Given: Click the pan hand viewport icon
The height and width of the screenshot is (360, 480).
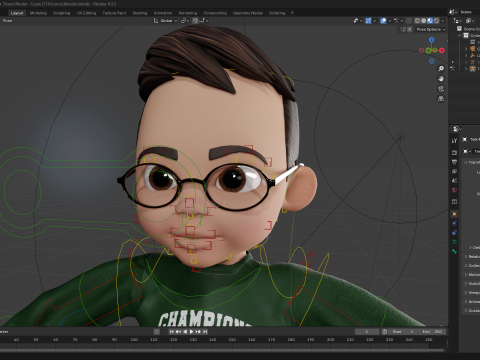Looking at the screenshot, I should pos(441,79).
